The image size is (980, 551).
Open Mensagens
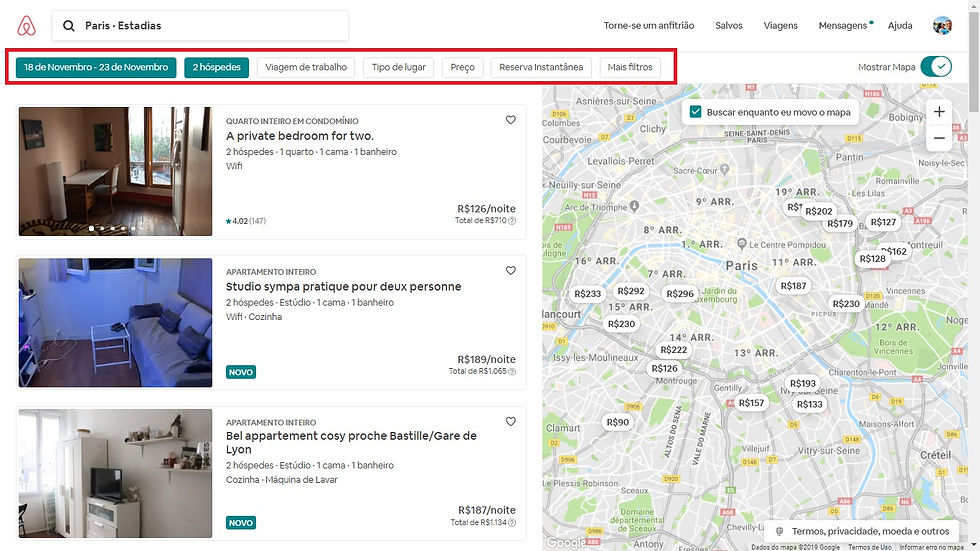pos(842,26)
